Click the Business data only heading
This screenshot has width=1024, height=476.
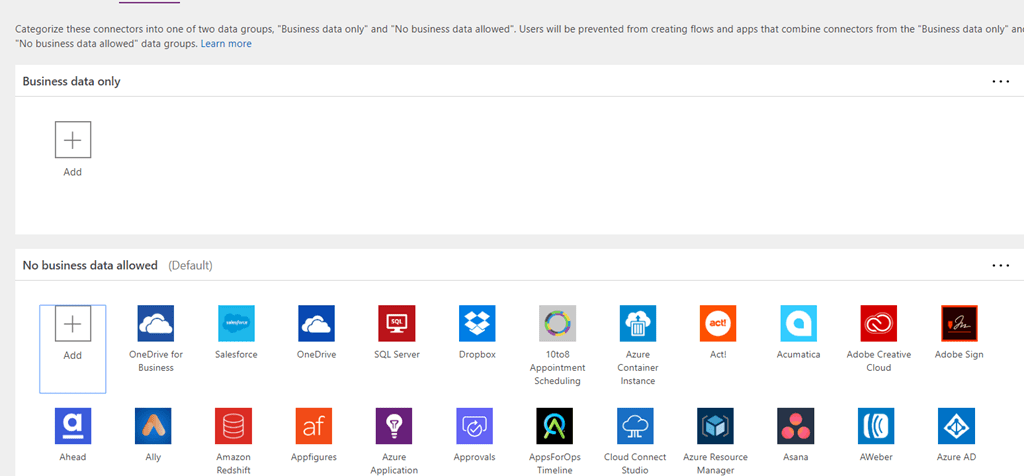point(71,82)
